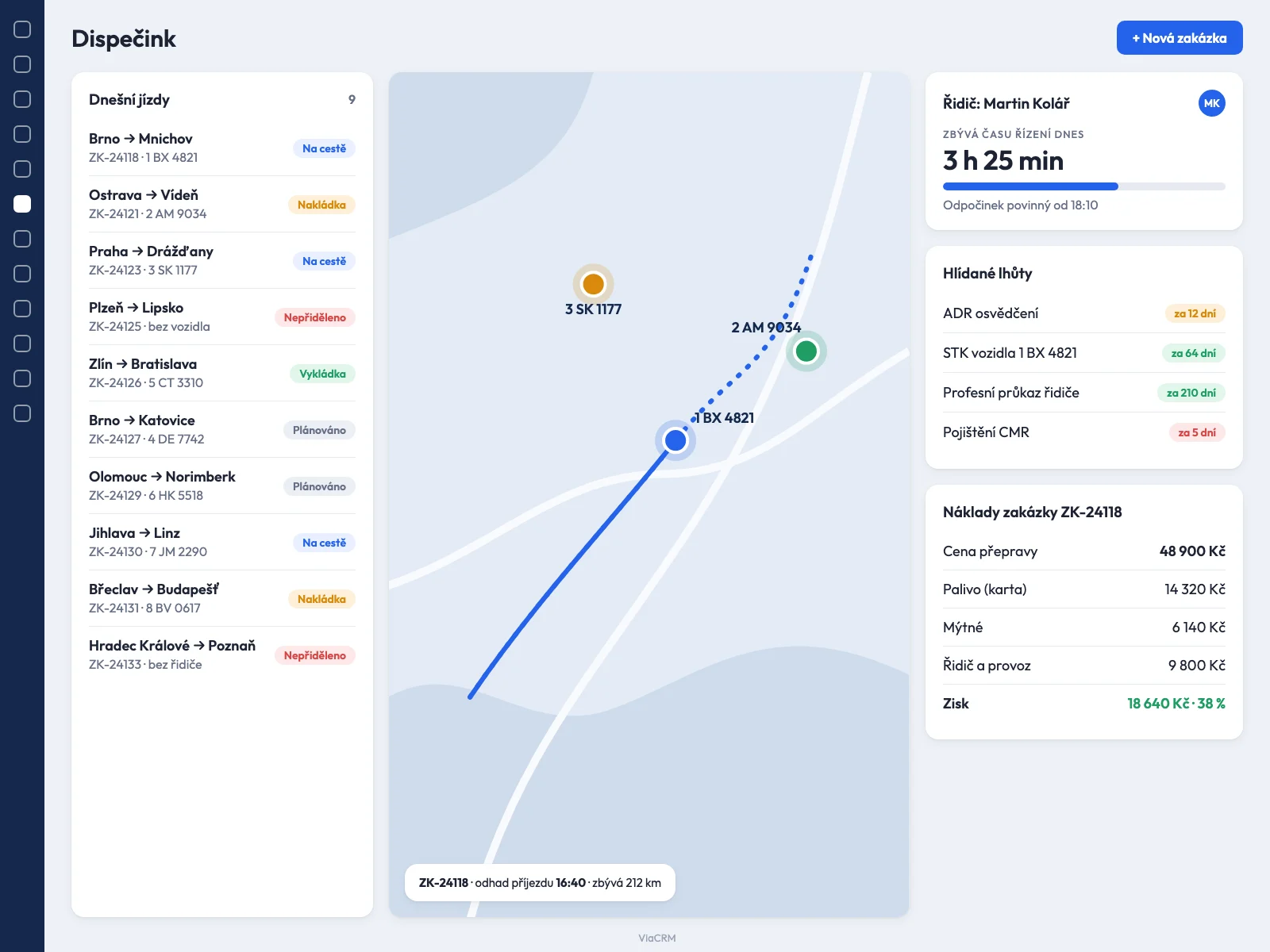This screenshot has height=952, width=1270.
Task: Click the remaining driving time progress bar
Action: [1084, 186]
